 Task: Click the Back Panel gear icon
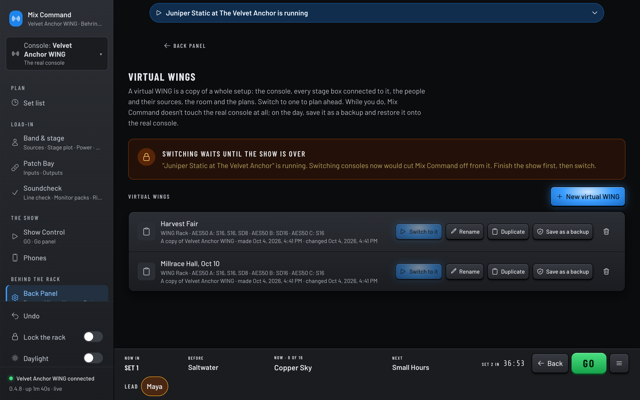tap(15, 297)
